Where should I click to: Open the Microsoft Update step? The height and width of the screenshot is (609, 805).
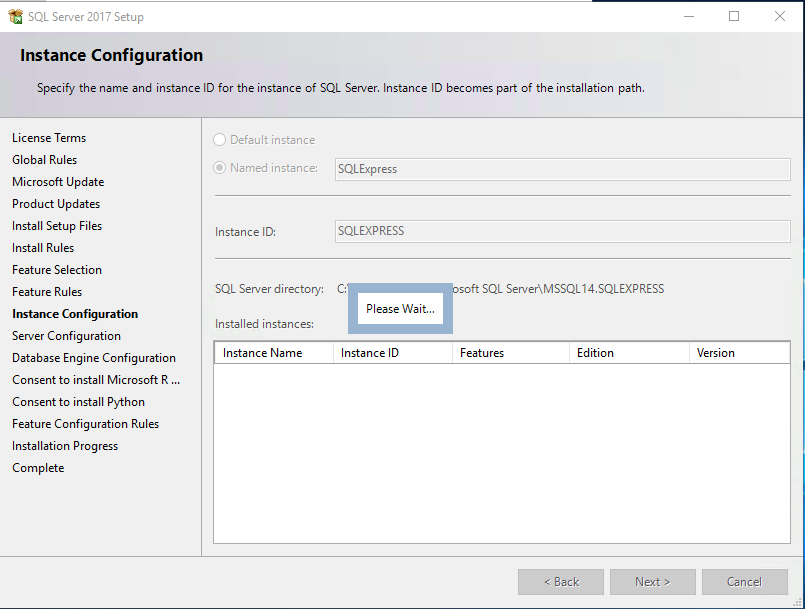pyautogui.click(x=58, y=182)
